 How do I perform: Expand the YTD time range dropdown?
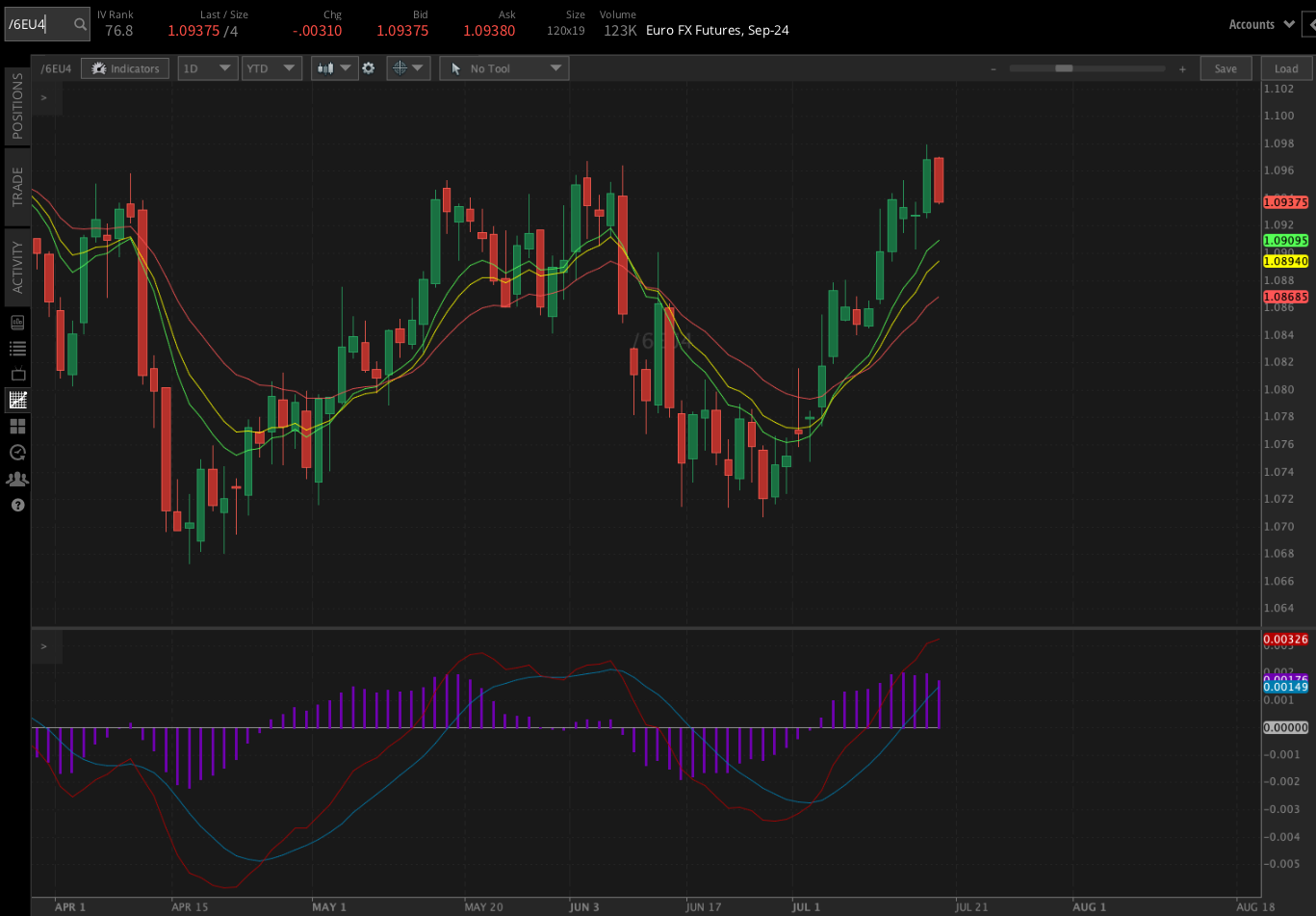tap(271, 68)
